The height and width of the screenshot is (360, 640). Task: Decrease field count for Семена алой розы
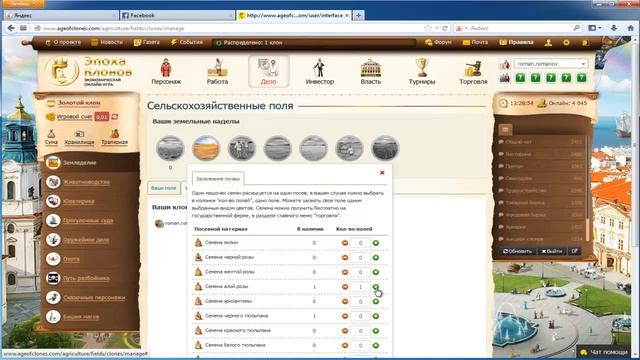click(345, 287)
